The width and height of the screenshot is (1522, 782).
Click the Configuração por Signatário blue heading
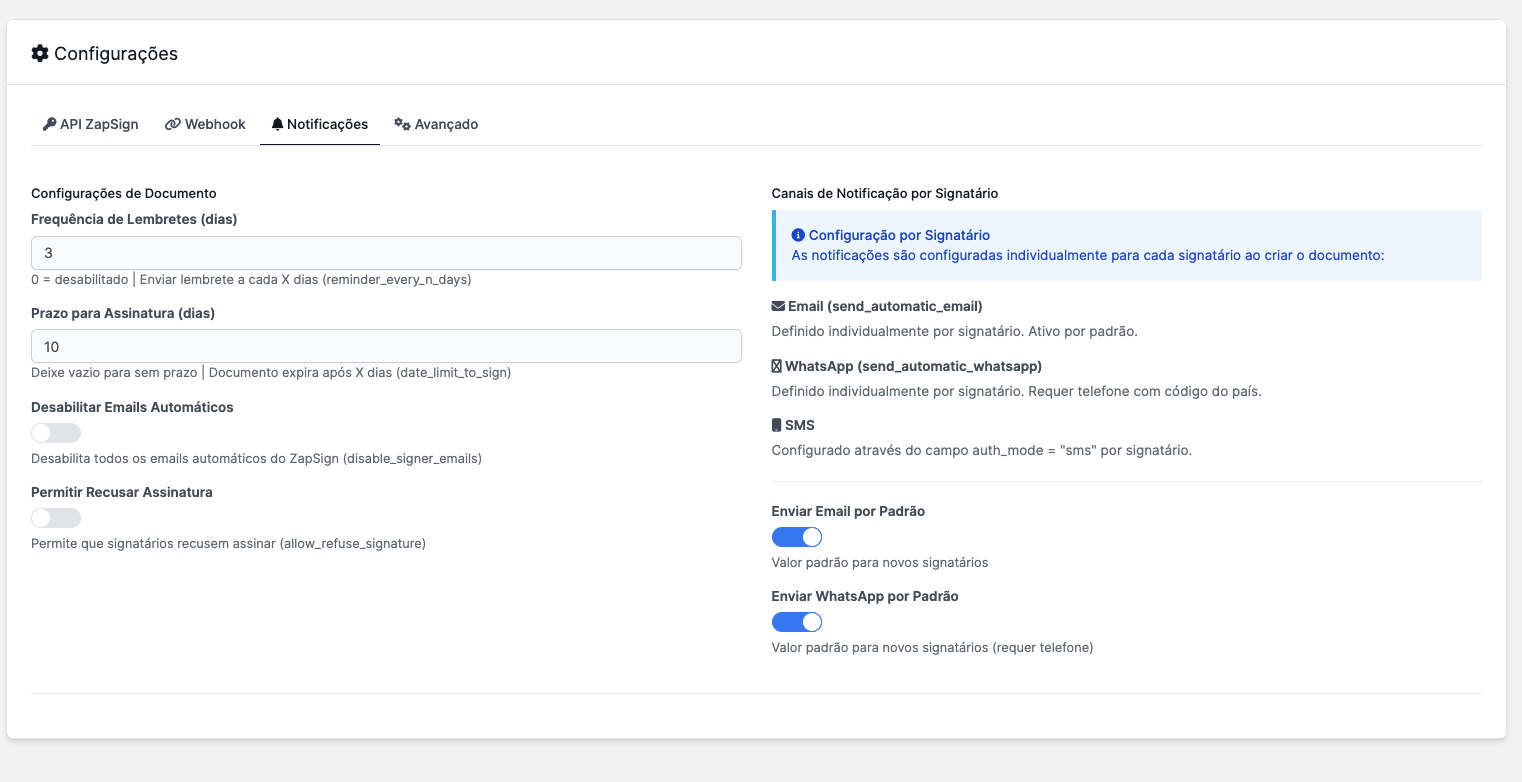coord(896,234)
